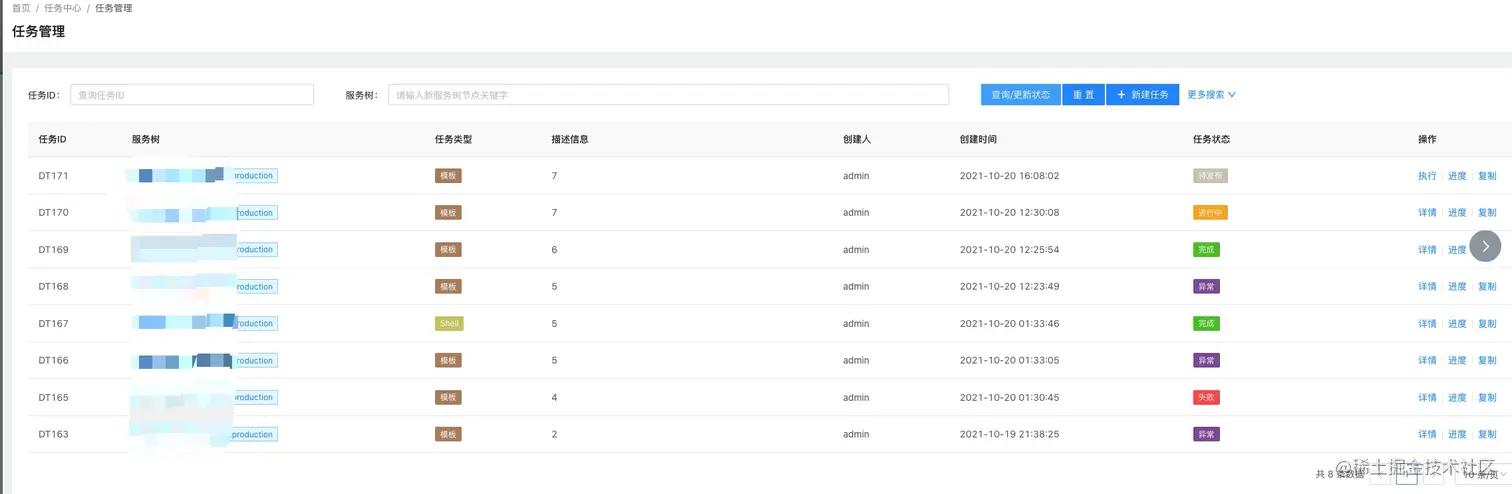Viewport: 1512px width, 494px height.
Task: Click the 异常 status tag for DT163
Action: pos(1206,435)
